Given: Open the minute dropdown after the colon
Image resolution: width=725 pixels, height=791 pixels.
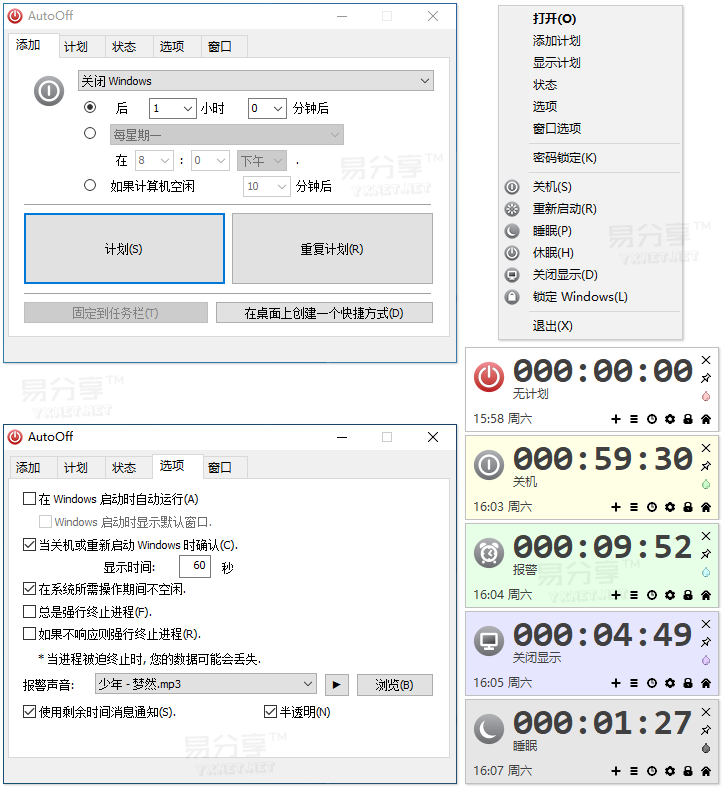Looking at the screenshot, I should click(x=210, y=160).
